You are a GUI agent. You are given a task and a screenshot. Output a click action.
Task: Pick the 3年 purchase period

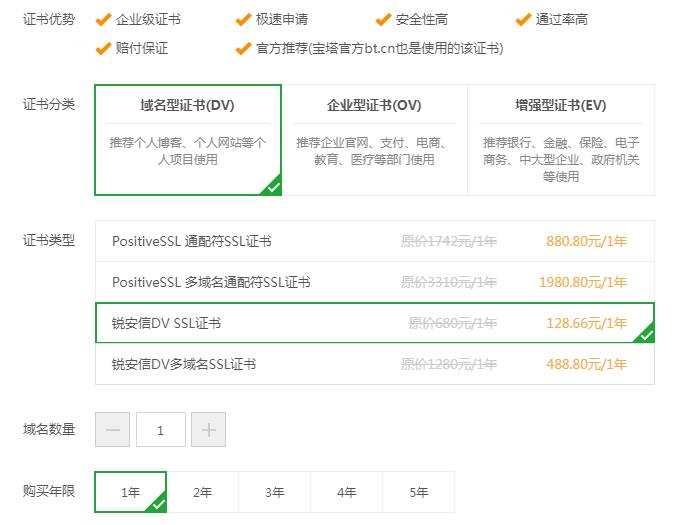275,492
